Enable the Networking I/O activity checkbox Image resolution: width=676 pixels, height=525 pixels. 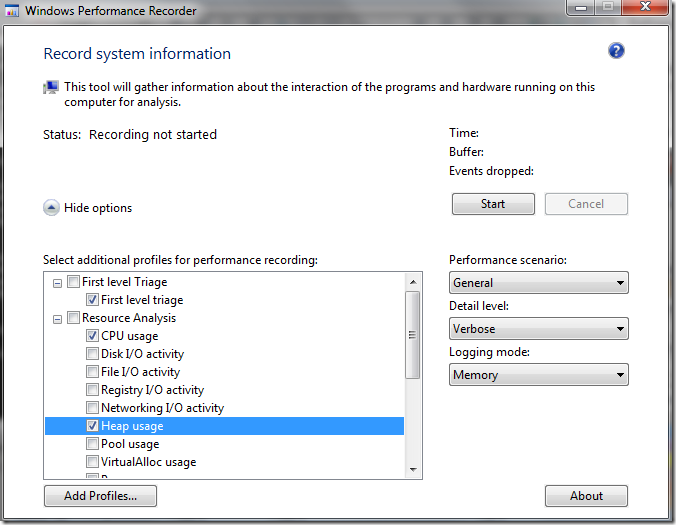coord(92,408)
